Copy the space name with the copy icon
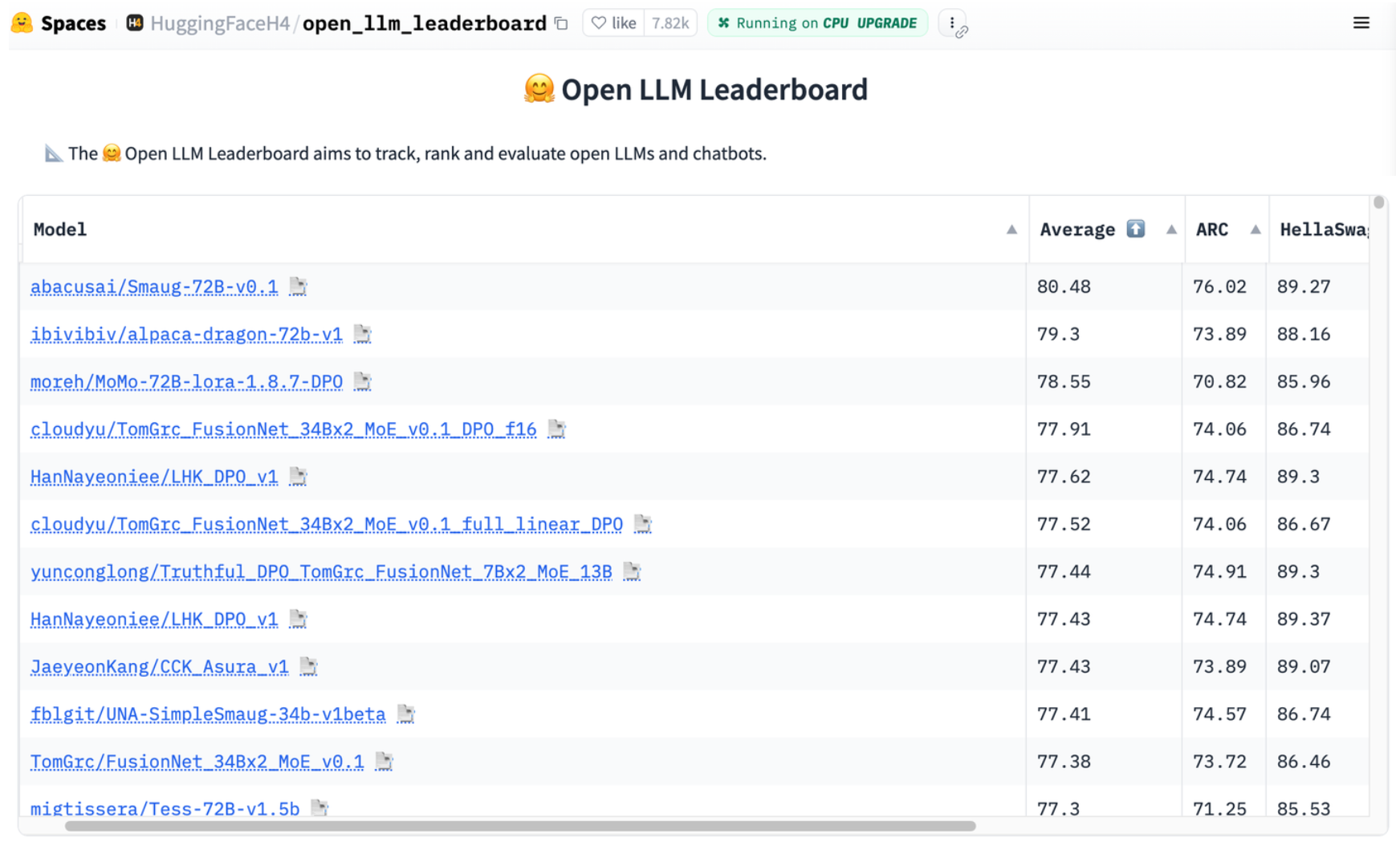The image size is (1400, 846). point(561,23)
